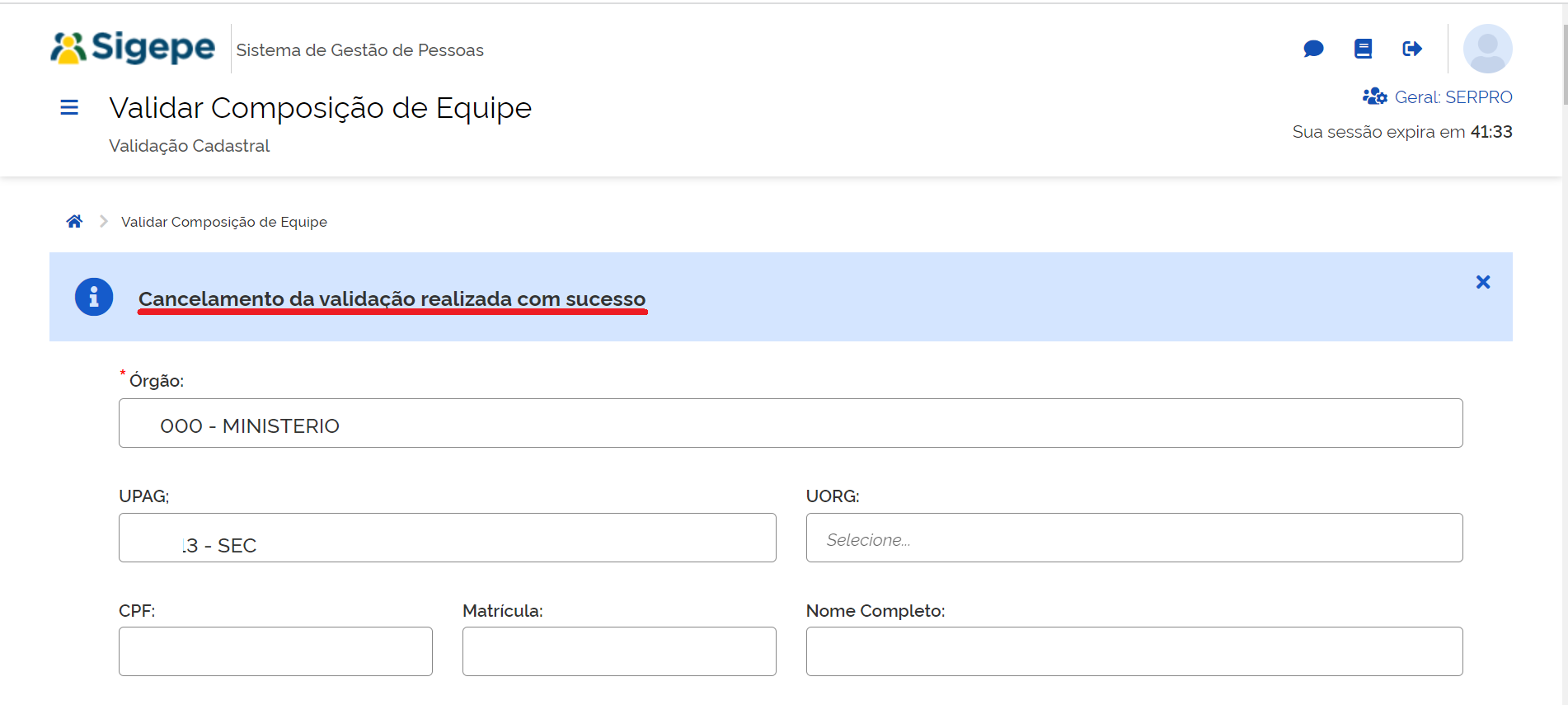Click the Geral: SERPRO link
The width and height of the screenshot is (1568, 705).
[1453, 97]
